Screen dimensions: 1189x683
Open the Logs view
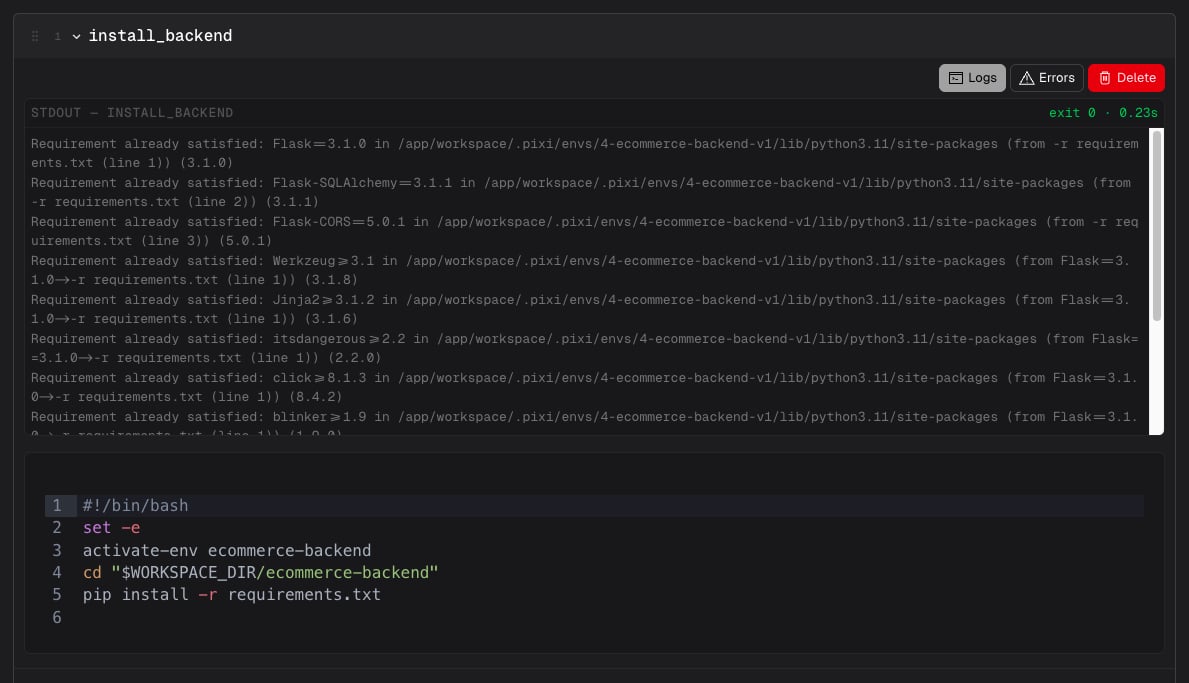pyautogui.click(x=972, y=78)
